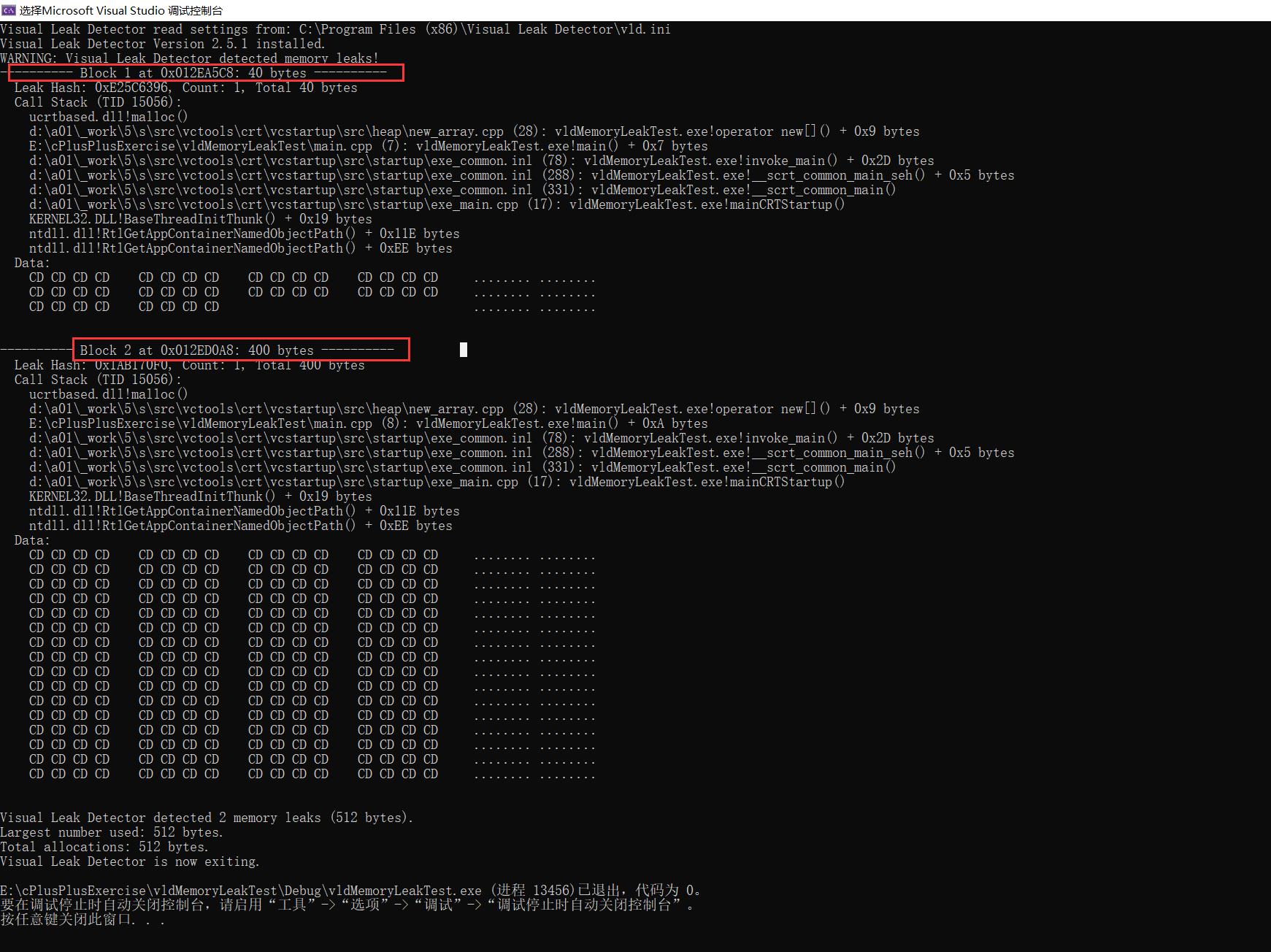Click the detected 2 memory leaks summary line

coord(206,817)
